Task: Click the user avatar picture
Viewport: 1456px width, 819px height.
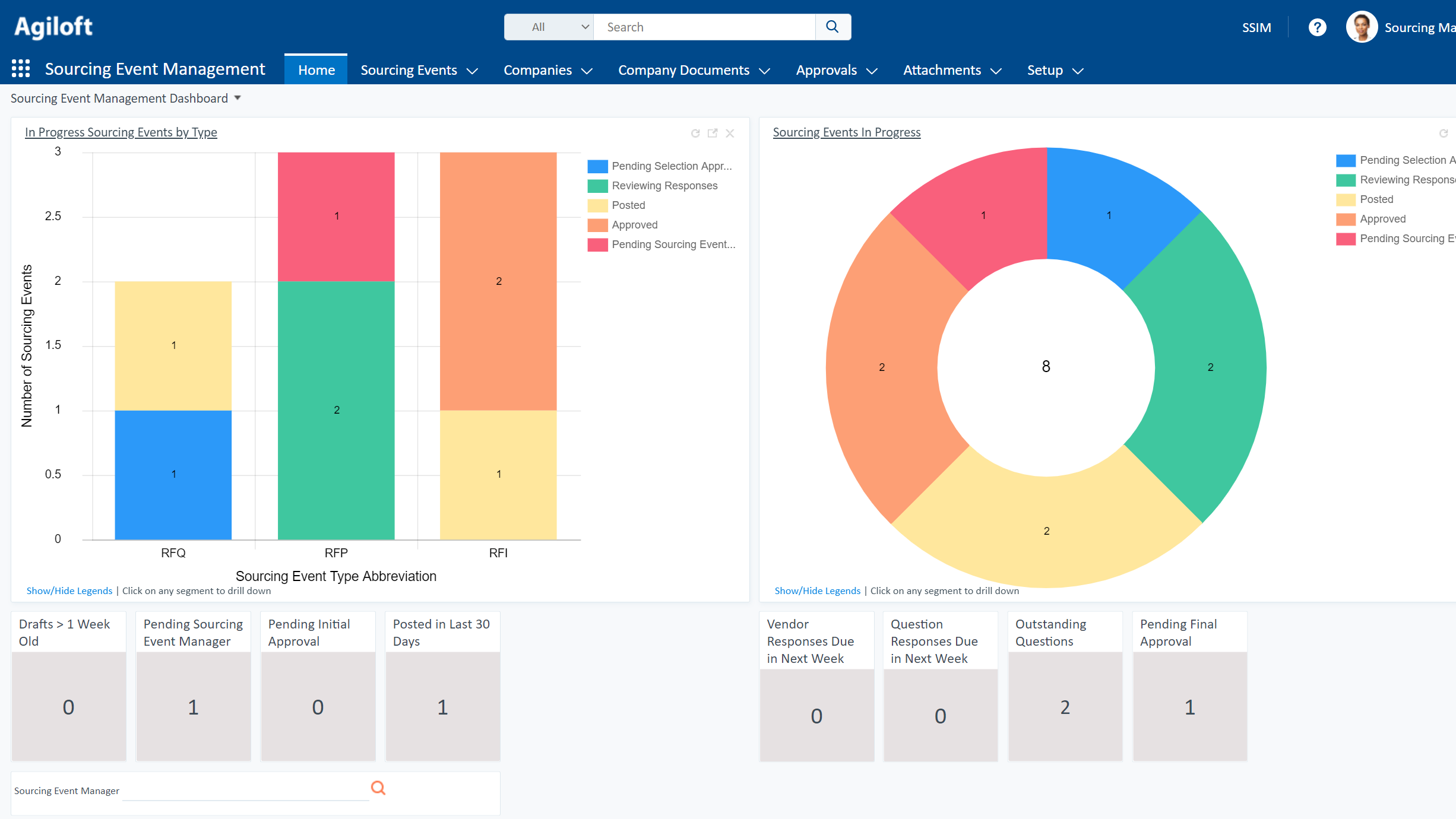Action: [x=1362, y=27]
